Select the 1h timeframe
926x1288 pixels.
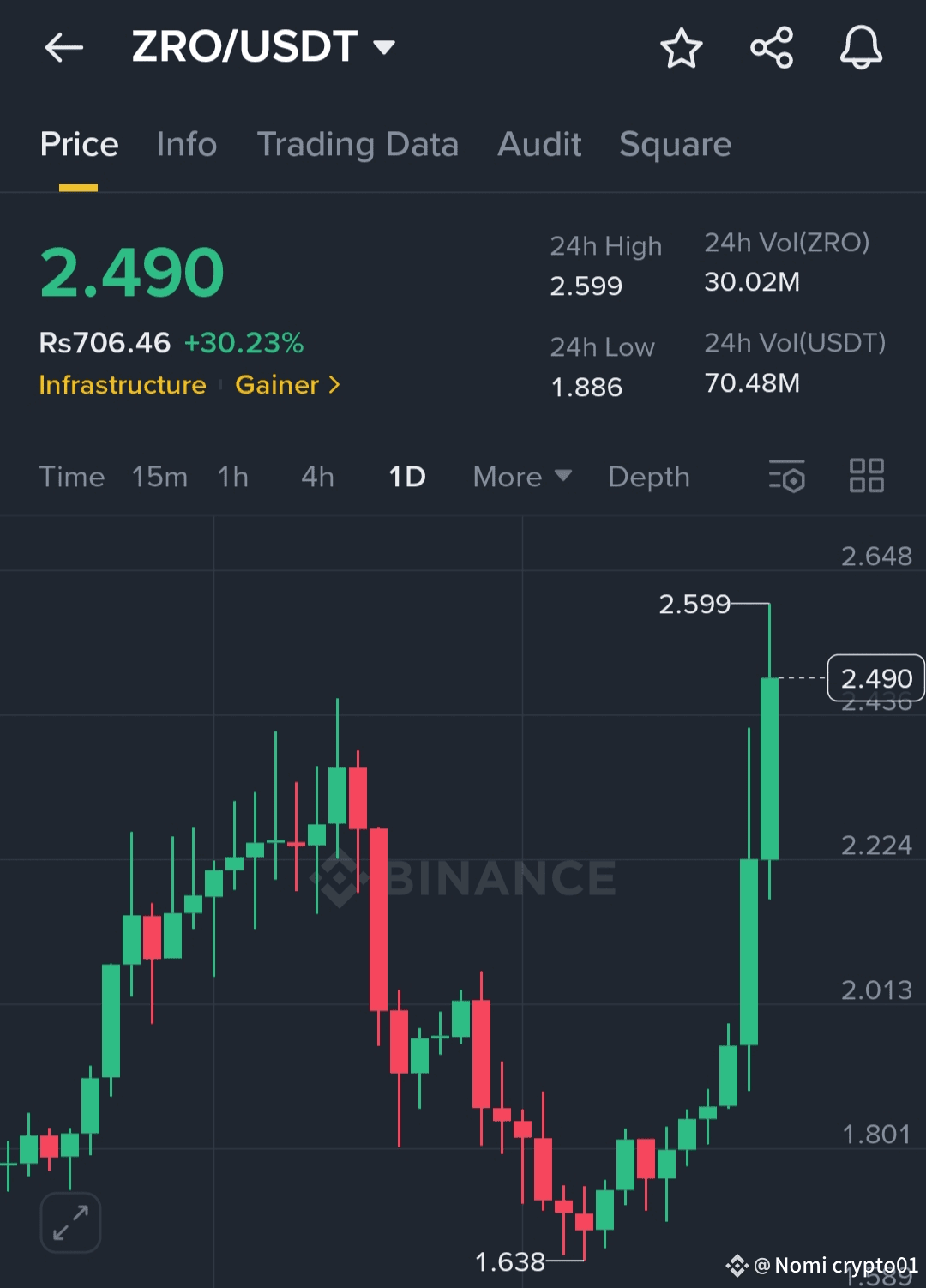click(232, 477)
